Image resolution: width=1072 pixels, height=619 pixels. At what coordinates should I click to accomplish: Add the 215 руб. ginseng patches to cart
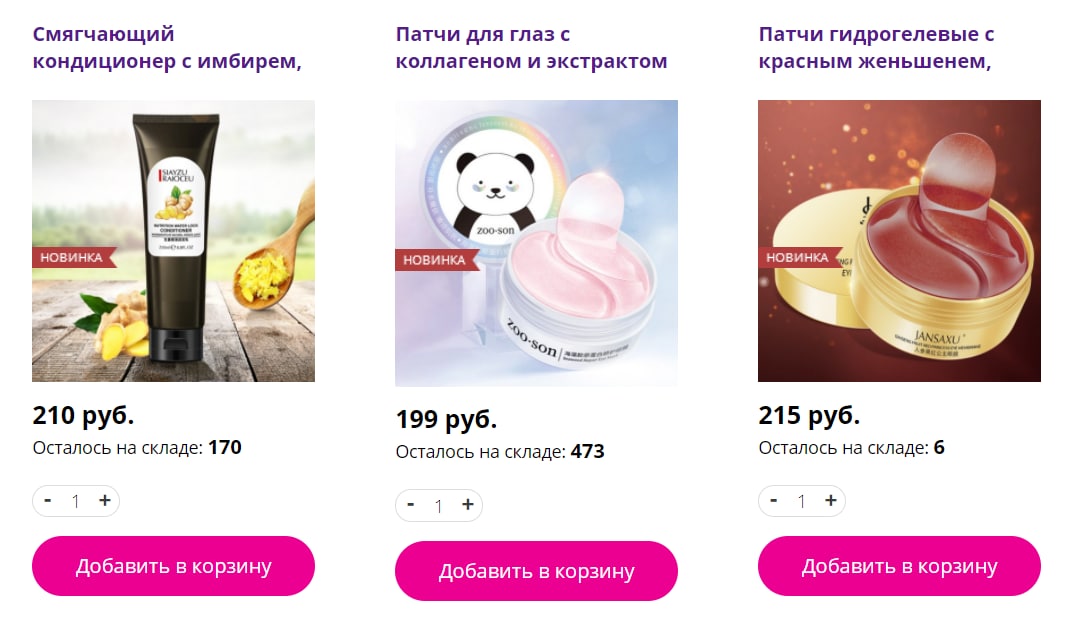900,566
